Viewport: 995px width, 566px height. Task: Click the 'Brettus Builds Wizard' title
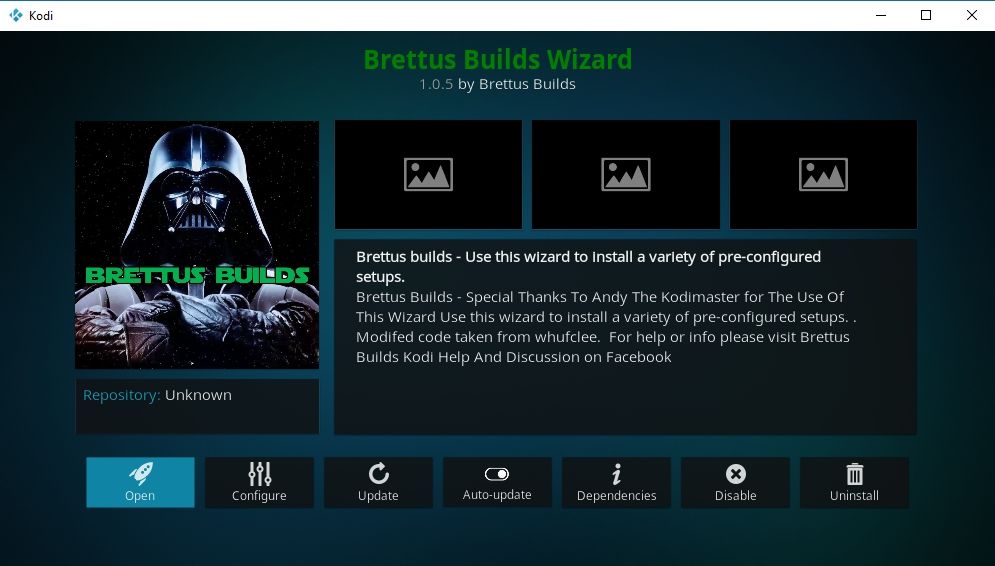[x=498, y=60]
